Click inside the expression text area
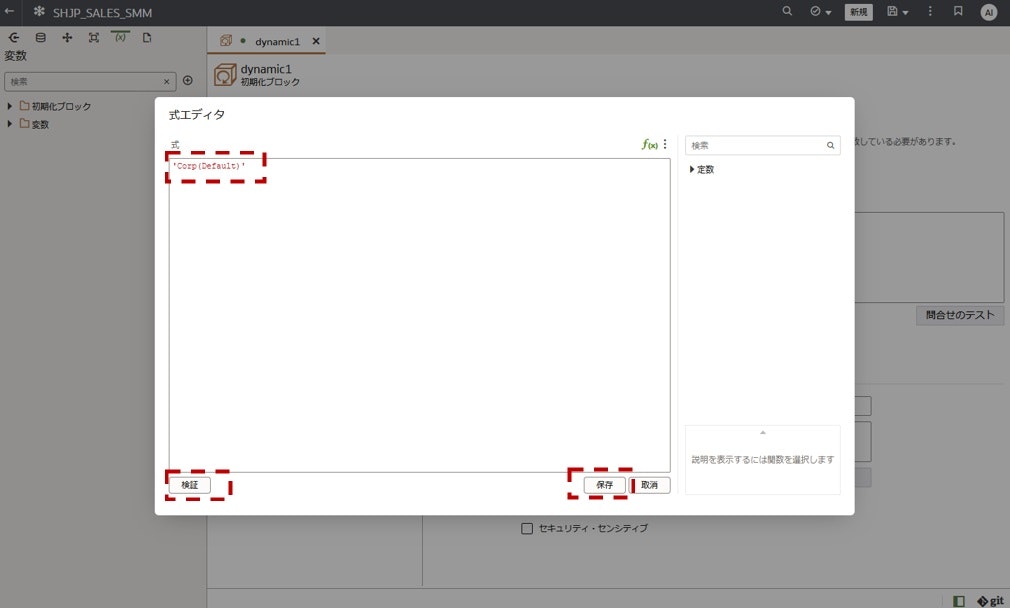The image size is (1010, 608). click(x=419, y=316)
